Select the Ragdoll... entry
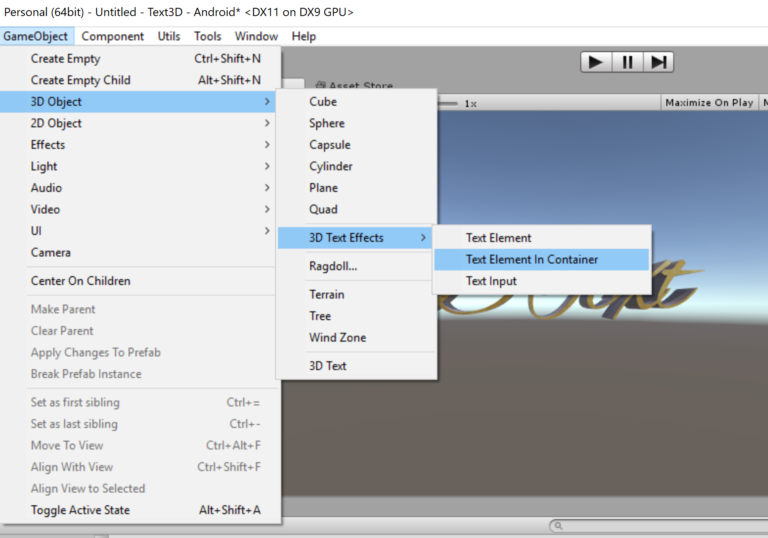 coord(357,267)
